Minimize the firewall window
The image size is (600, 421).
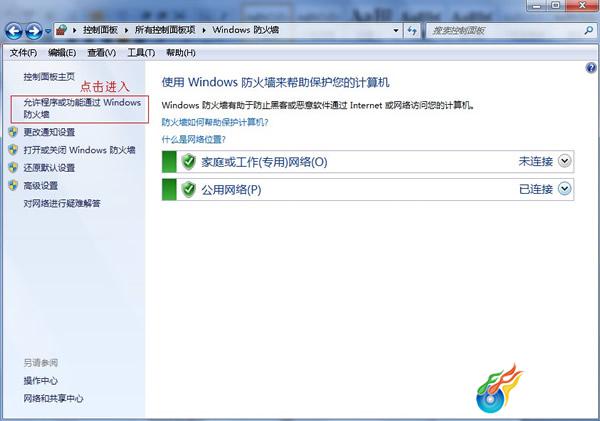[538, 5]
